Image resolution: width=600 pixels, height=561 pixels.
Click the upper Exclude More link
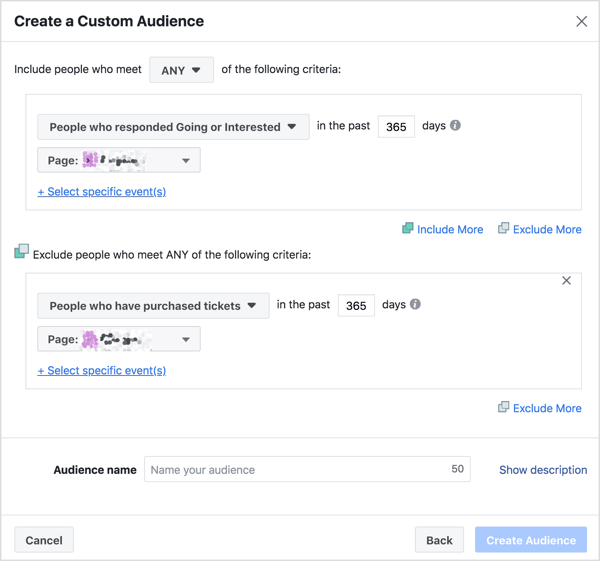click(539, 229)
